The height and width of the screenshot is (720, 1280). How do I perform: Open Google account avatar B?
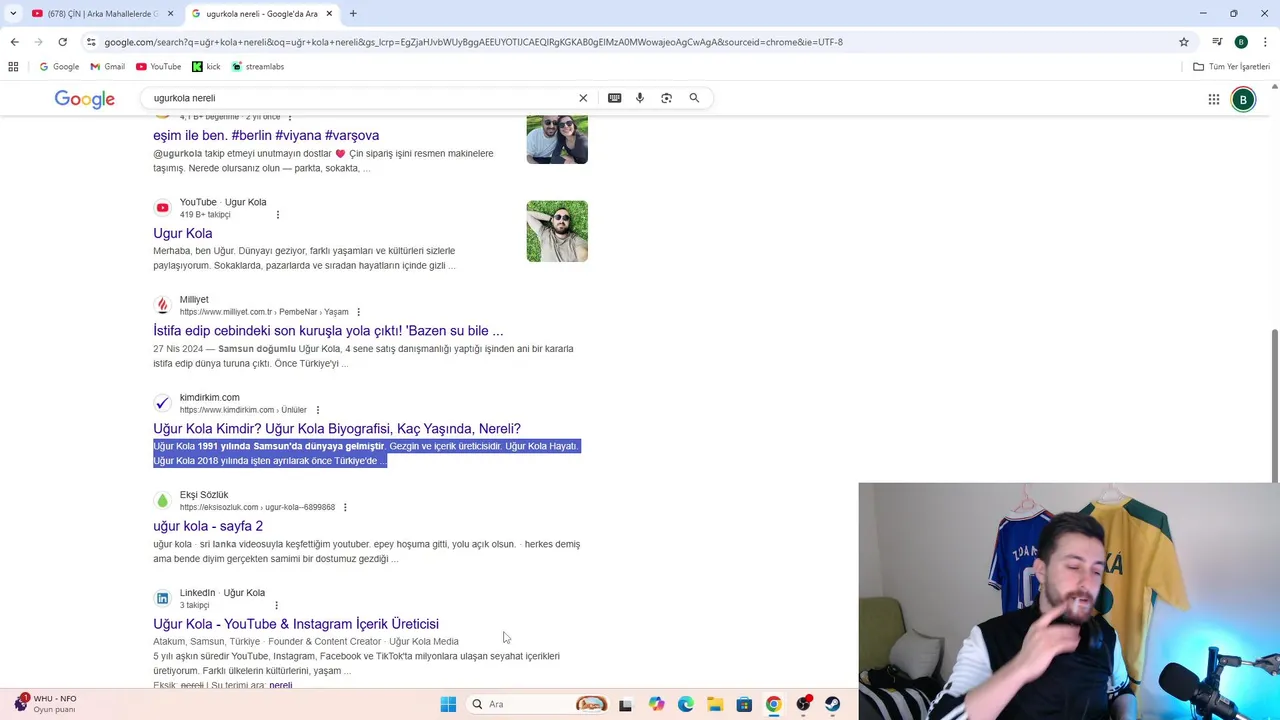tap(1243, 99)
